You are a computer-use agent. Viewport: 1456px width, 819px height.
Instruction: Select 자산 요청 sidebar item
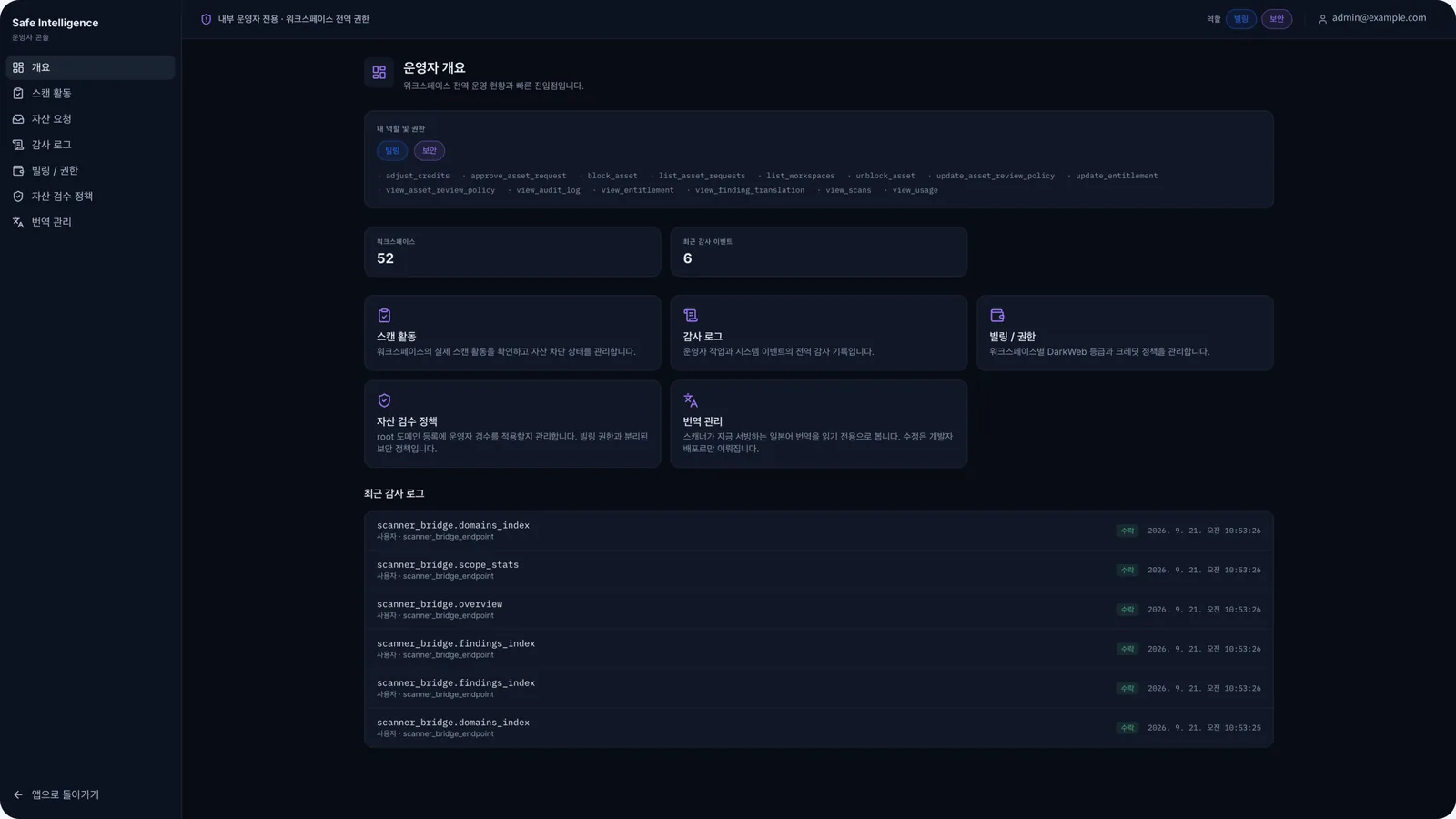[x=90, y=119]
